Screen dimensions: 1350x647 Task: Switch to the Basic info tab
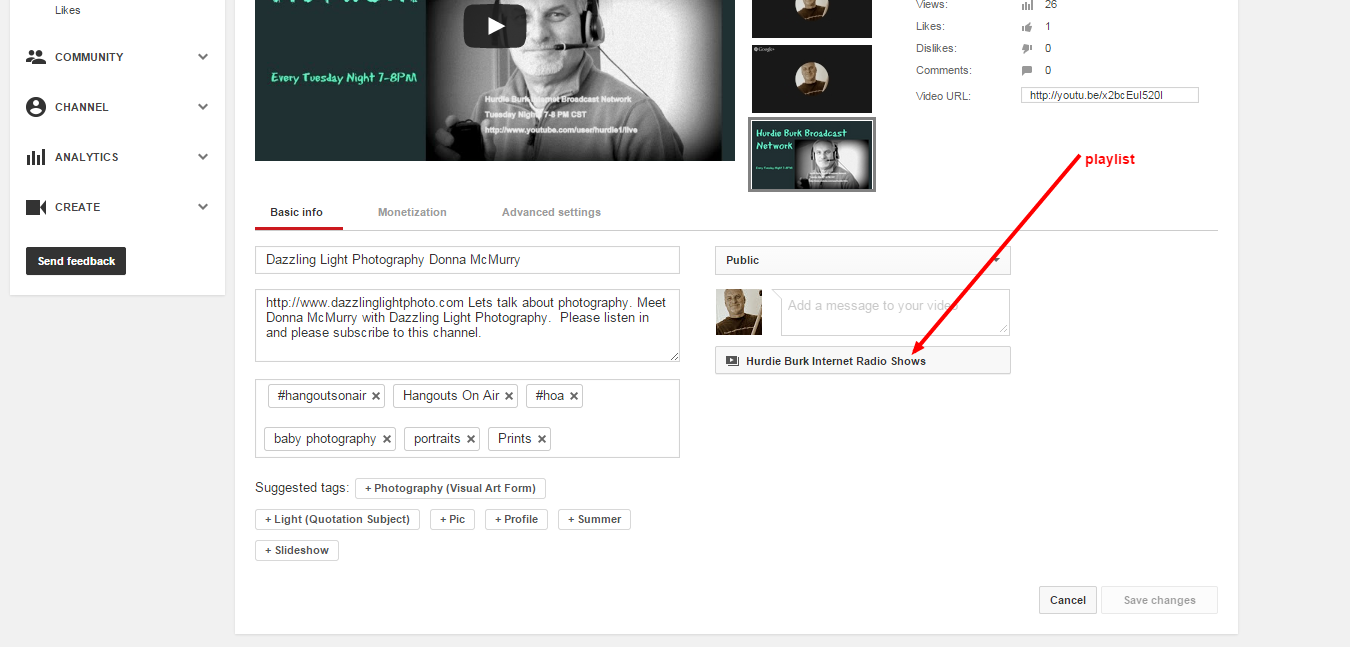[297, 212]
